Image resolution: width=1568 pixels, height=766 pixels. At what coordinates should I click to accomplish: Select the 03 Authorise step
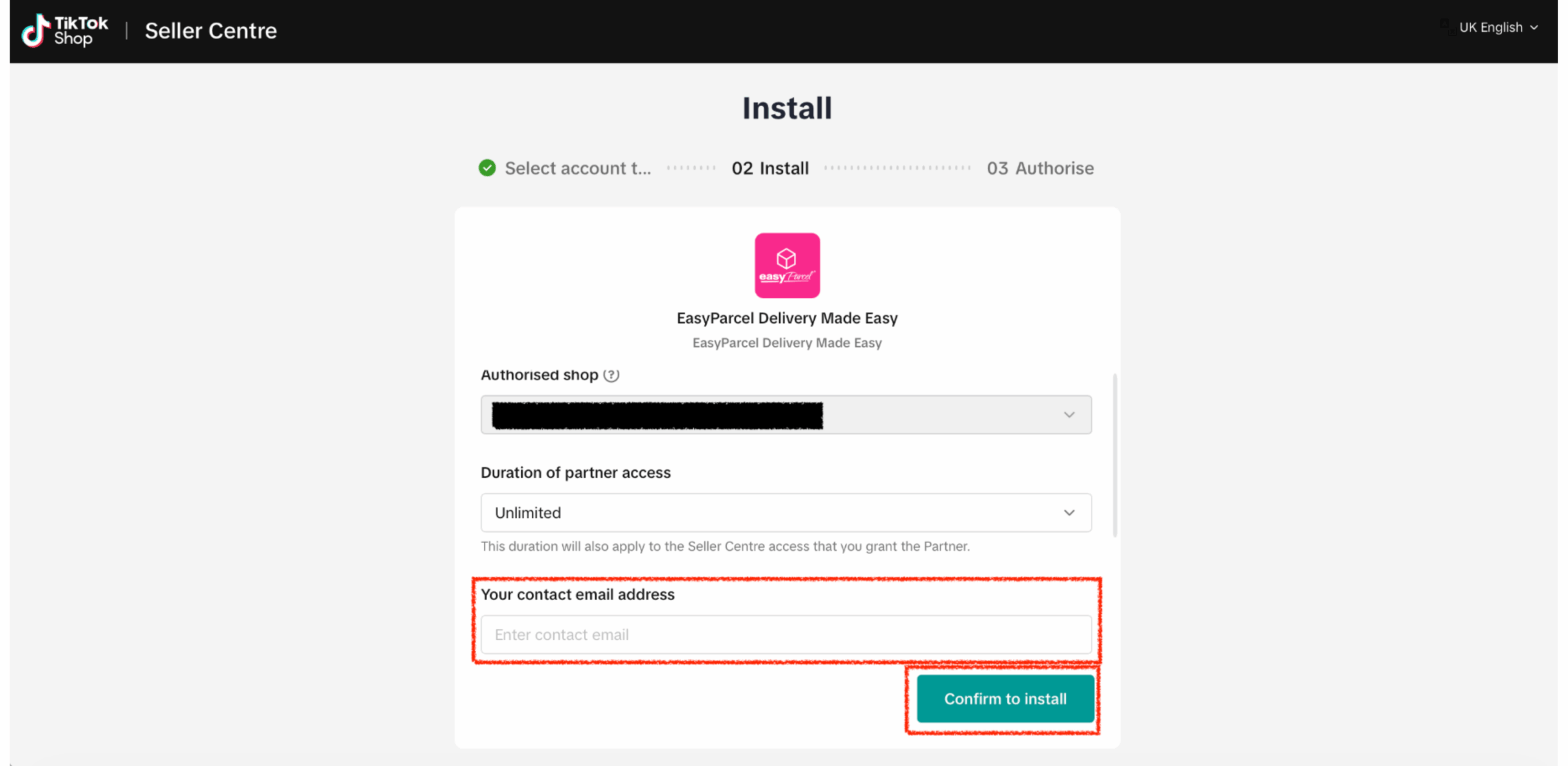click(1039, 169)
